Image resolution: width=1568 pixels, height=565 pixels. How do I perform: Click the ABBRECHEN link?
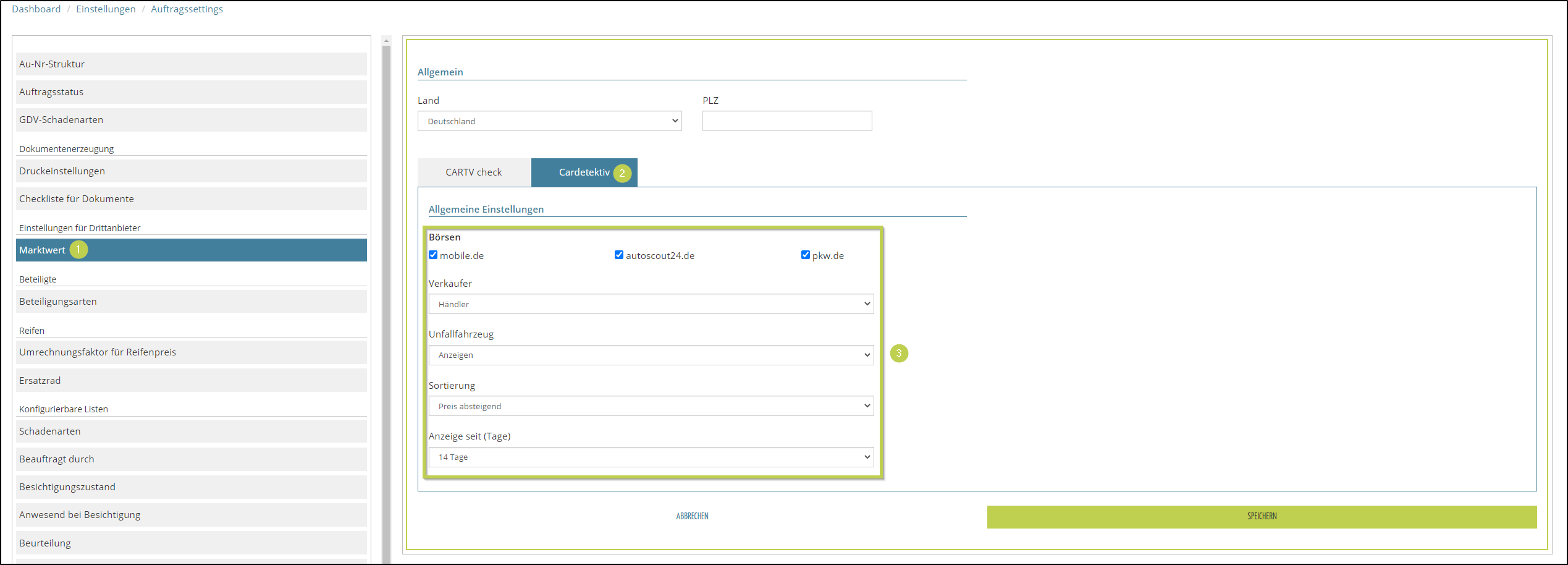tap(692, 516)
